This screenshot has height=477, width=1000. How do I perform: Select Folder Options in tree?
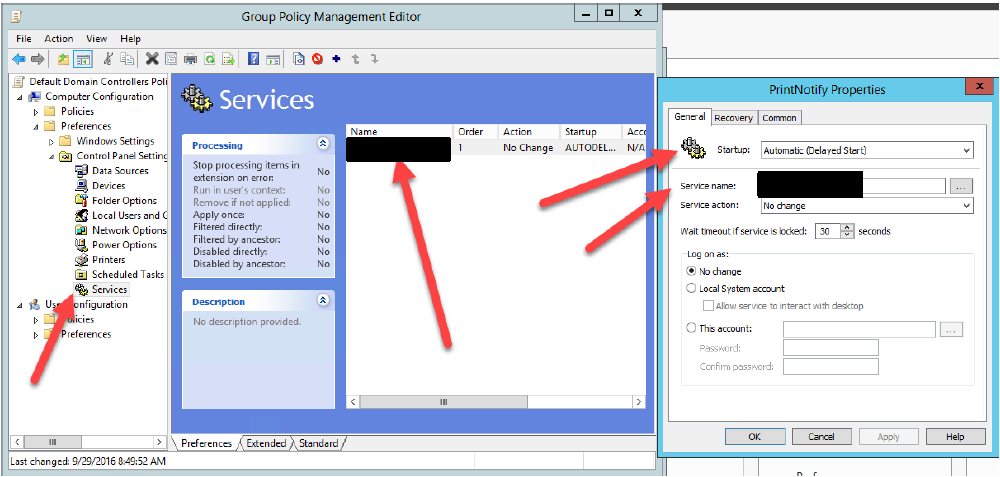point(124,200)
